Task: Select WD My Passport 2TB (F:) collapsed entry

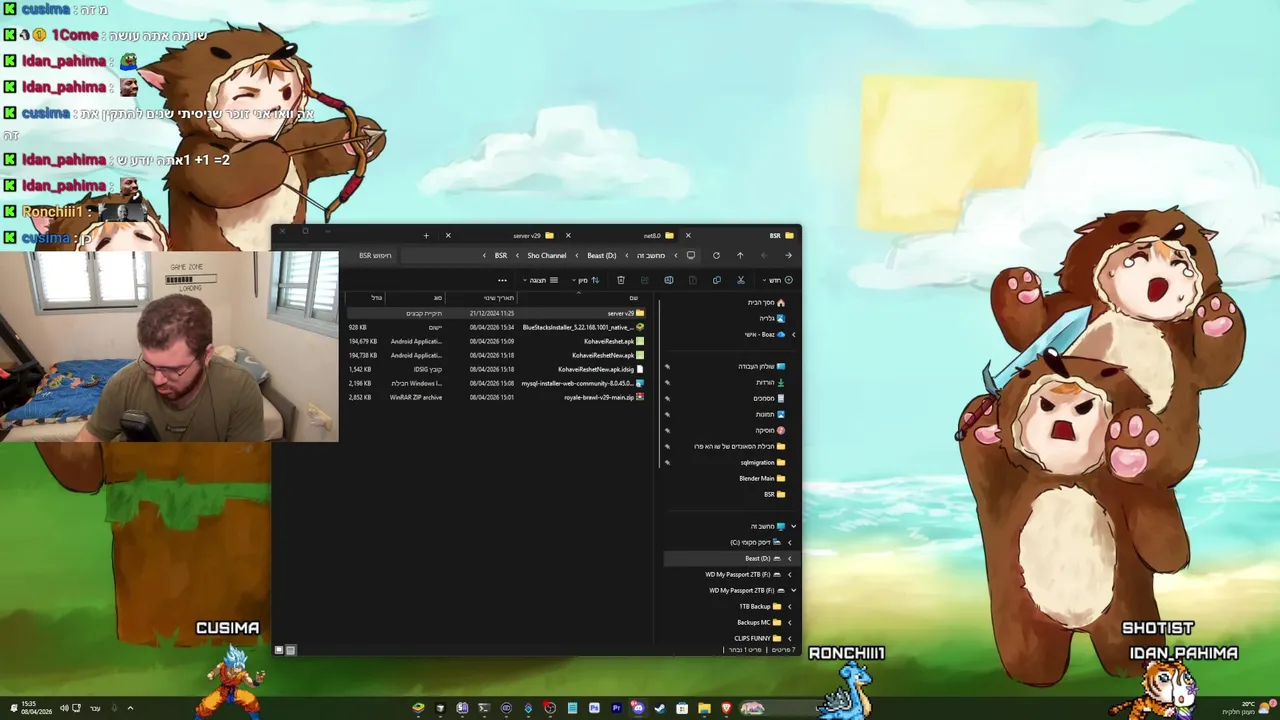Action: 743,574
